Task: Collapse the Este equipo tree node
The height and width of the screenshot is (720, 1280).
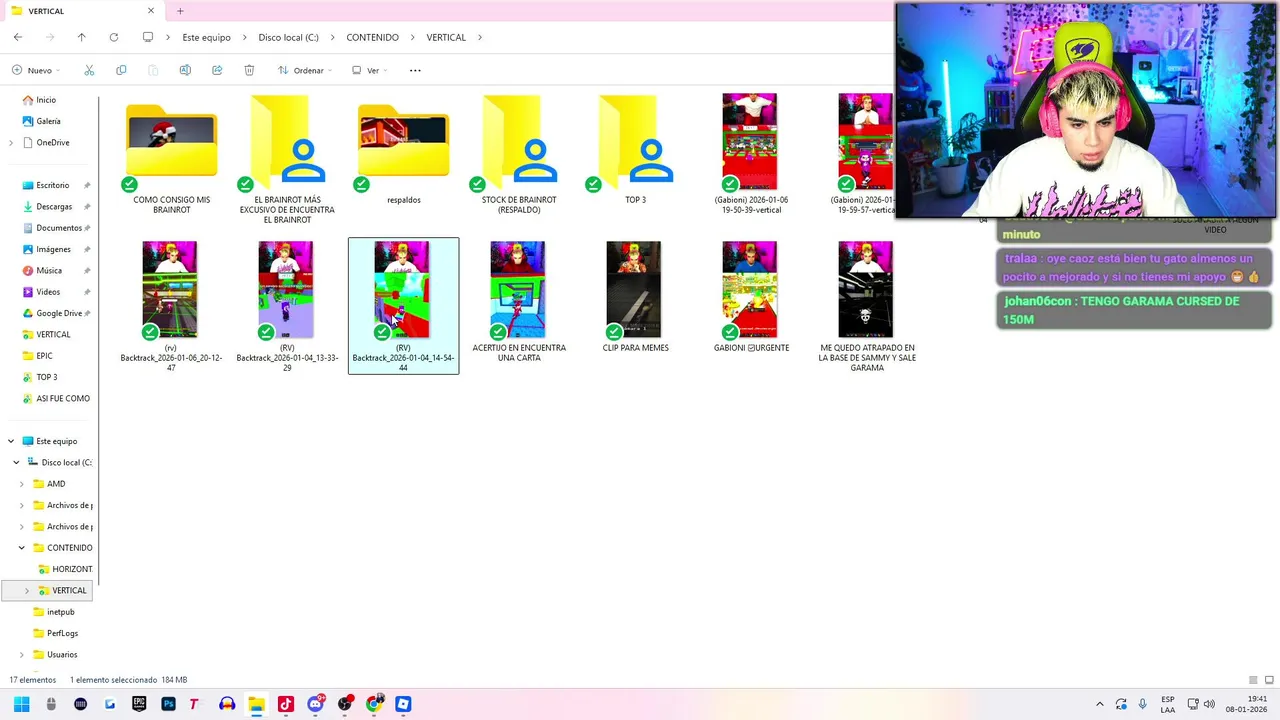Action: (x=11, y=441)
